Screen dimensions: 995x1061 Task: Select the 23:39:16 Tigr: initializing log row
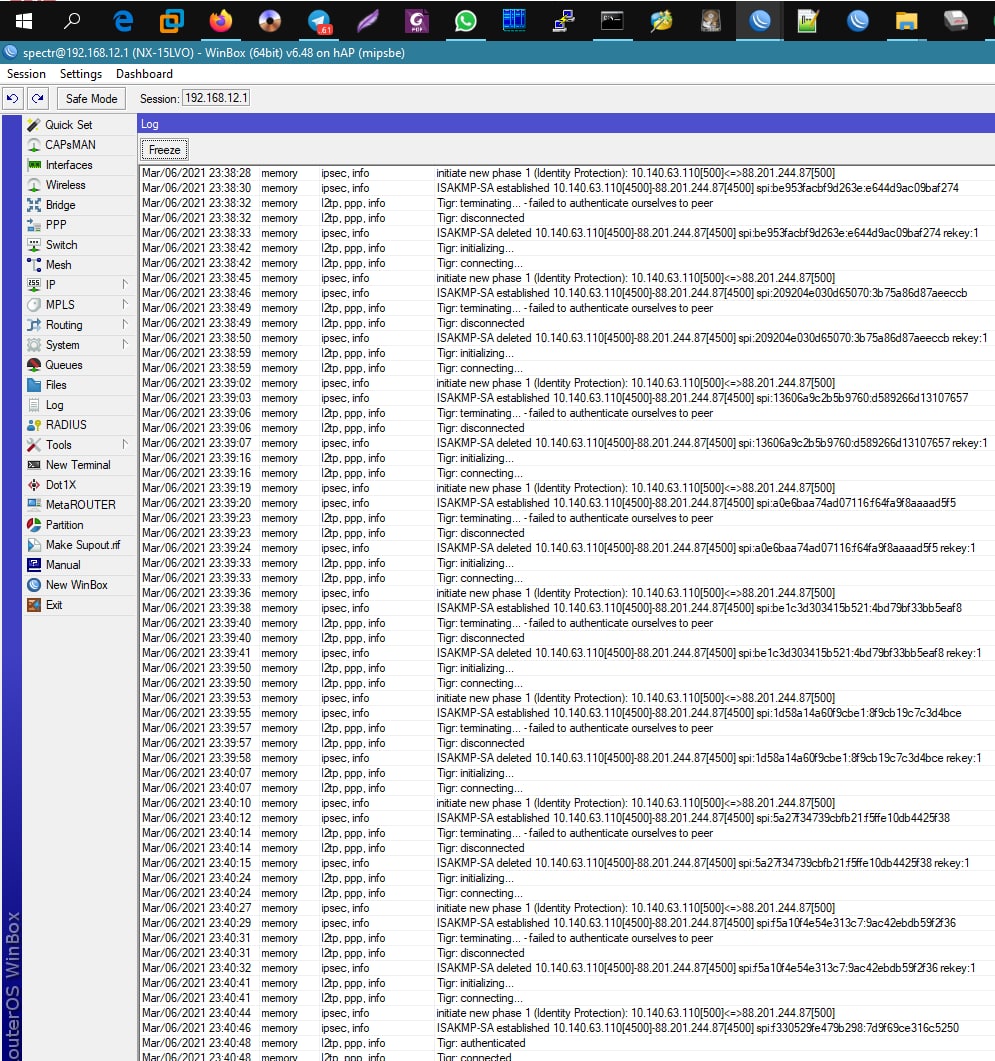tap(567, 458)
